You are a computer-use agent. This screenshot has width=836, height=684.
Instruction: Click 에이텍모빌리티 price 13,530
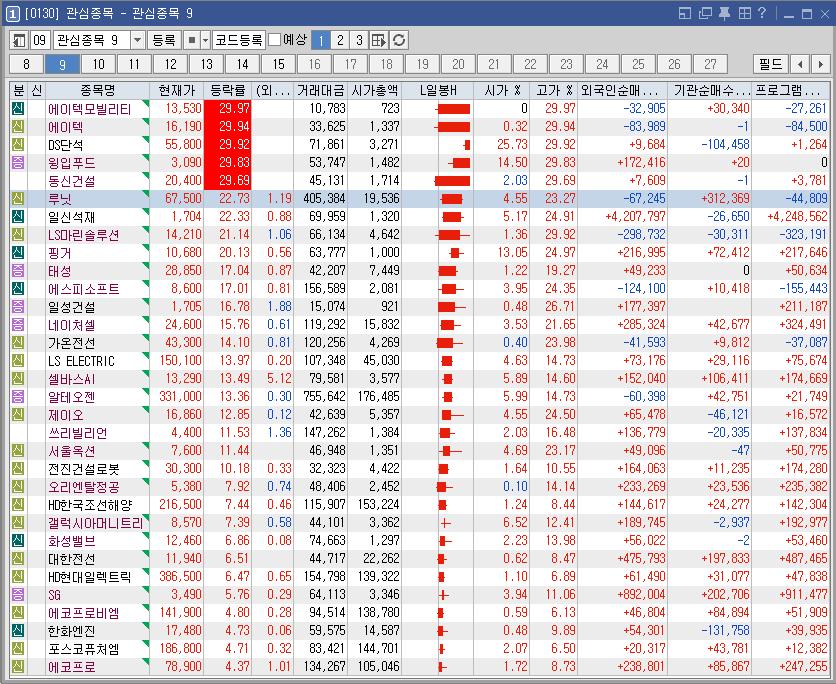click(183, 109)
